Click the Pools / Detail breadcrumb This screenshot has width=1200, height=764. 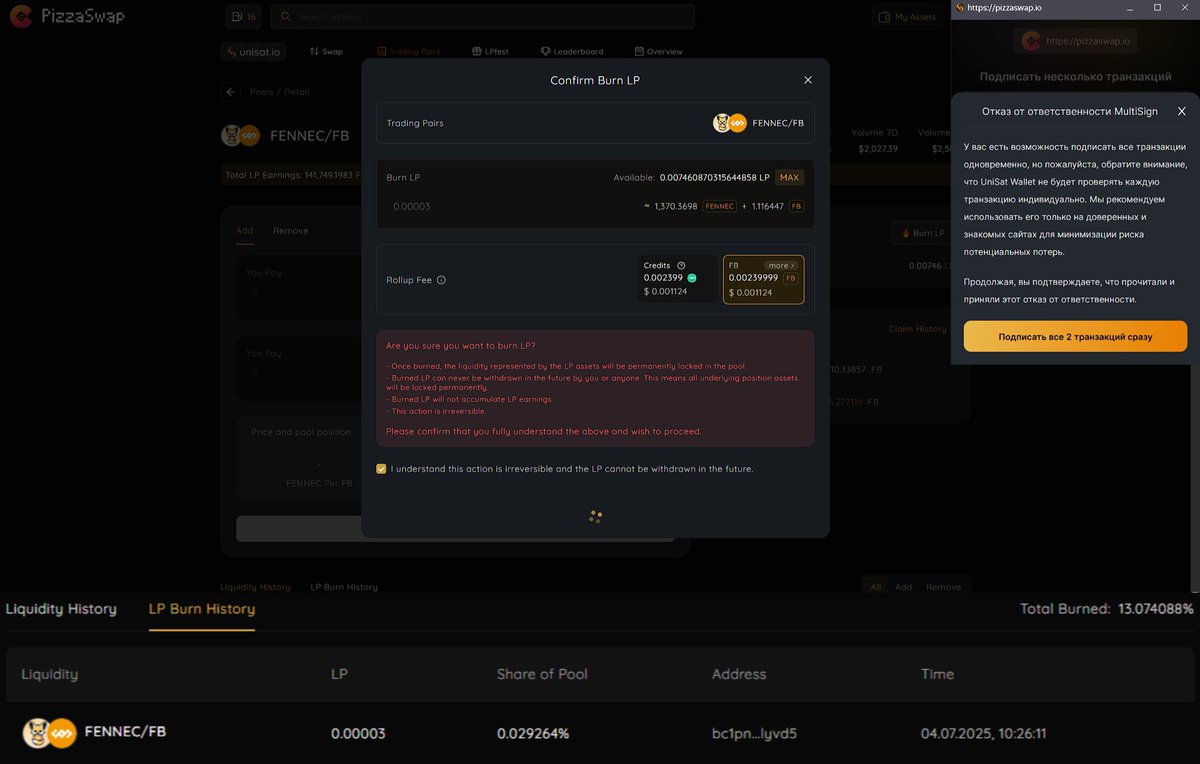coord(279,92)
